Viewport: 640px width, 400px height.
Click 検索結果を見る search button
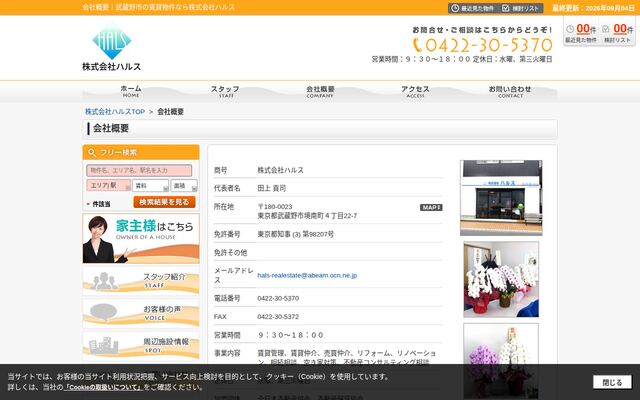164,202
